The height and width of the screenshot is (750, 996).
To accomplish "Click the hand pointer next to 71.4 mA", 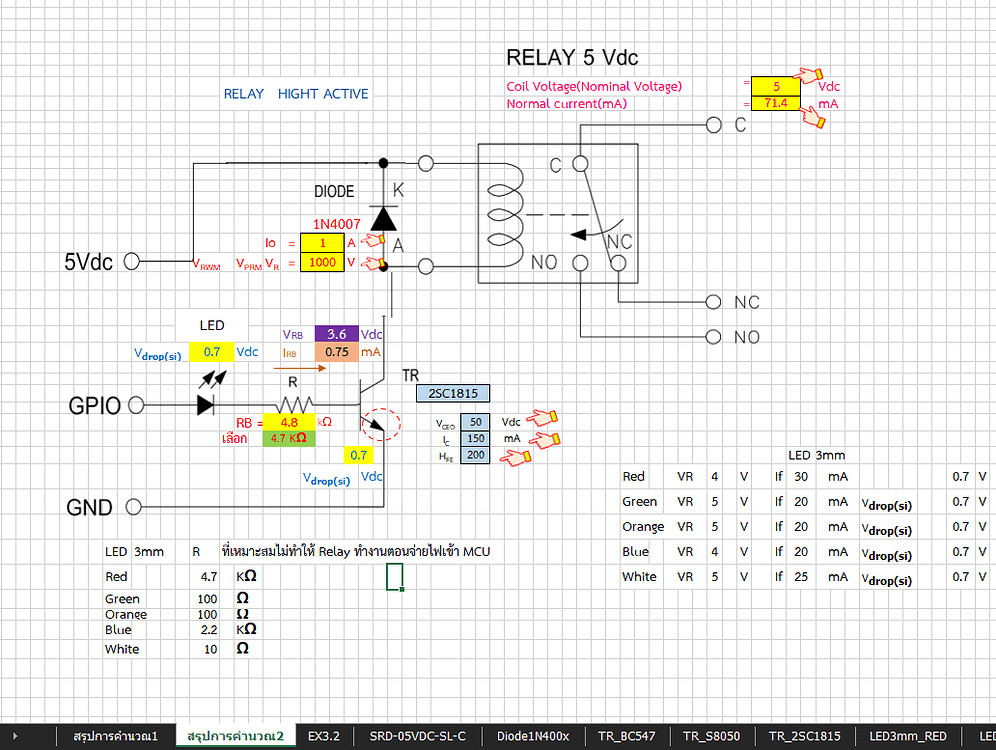I will coord(812,117).
